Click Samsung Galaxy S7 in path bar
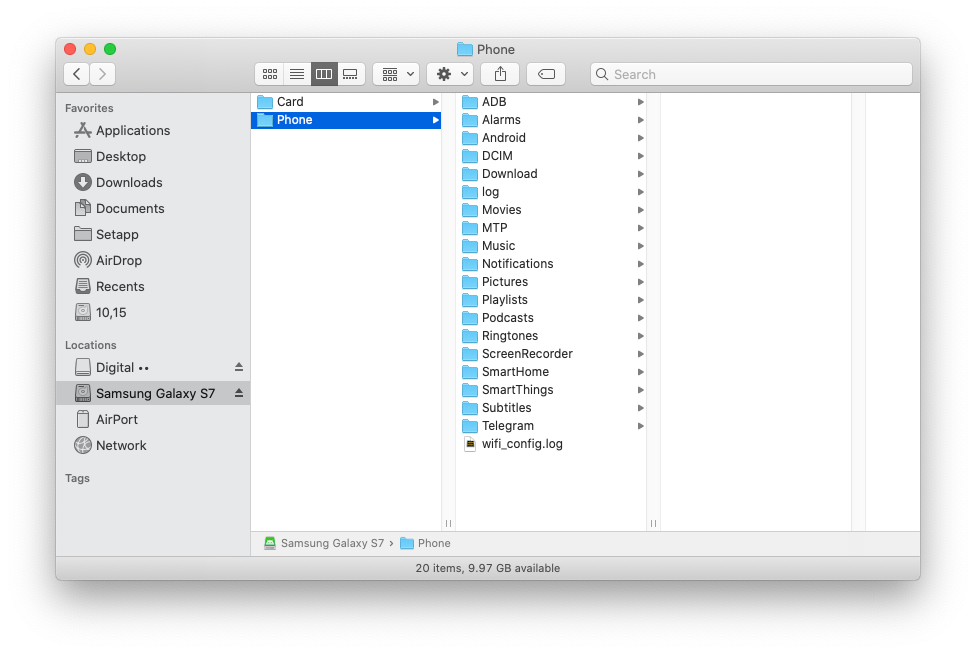The image size is (976, 654). [324, 543]
